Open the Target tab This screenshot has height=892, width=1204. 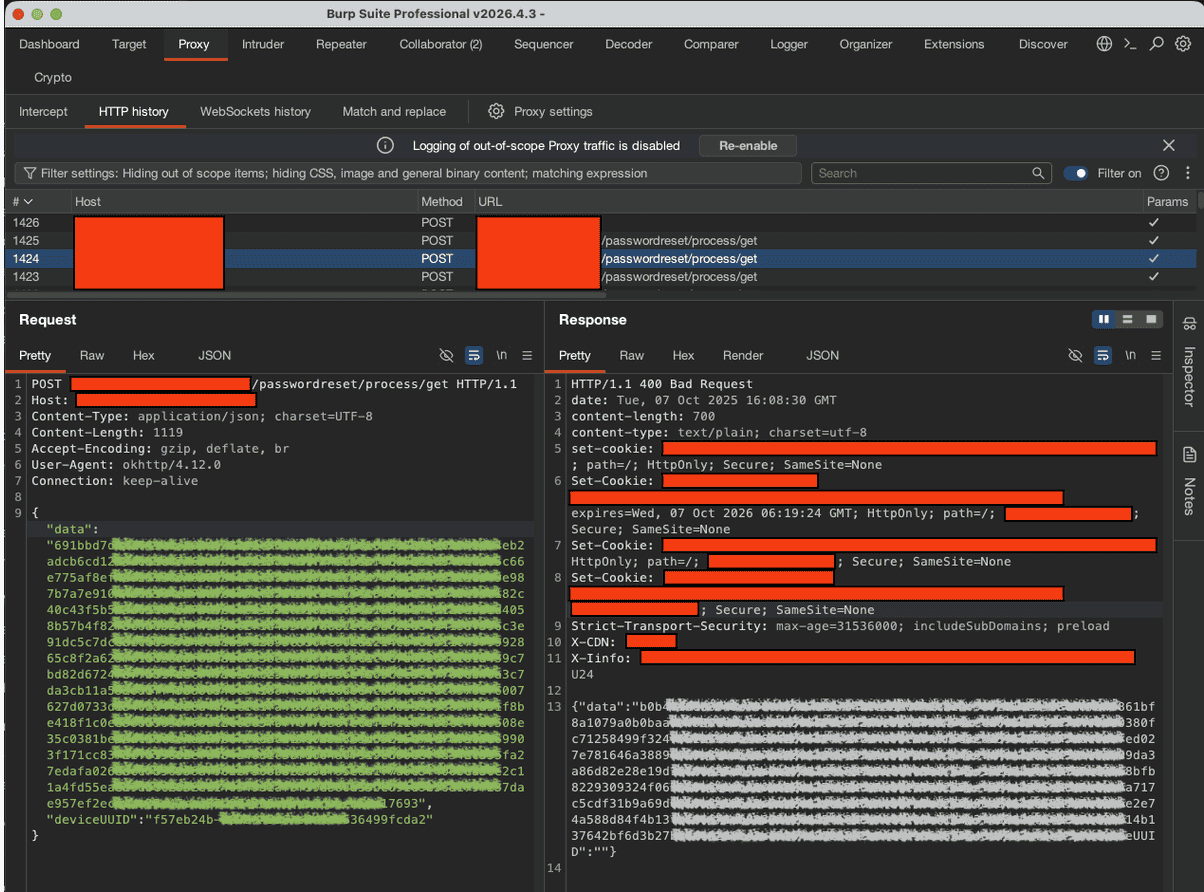pyautogui.click(x=129, y=44)
